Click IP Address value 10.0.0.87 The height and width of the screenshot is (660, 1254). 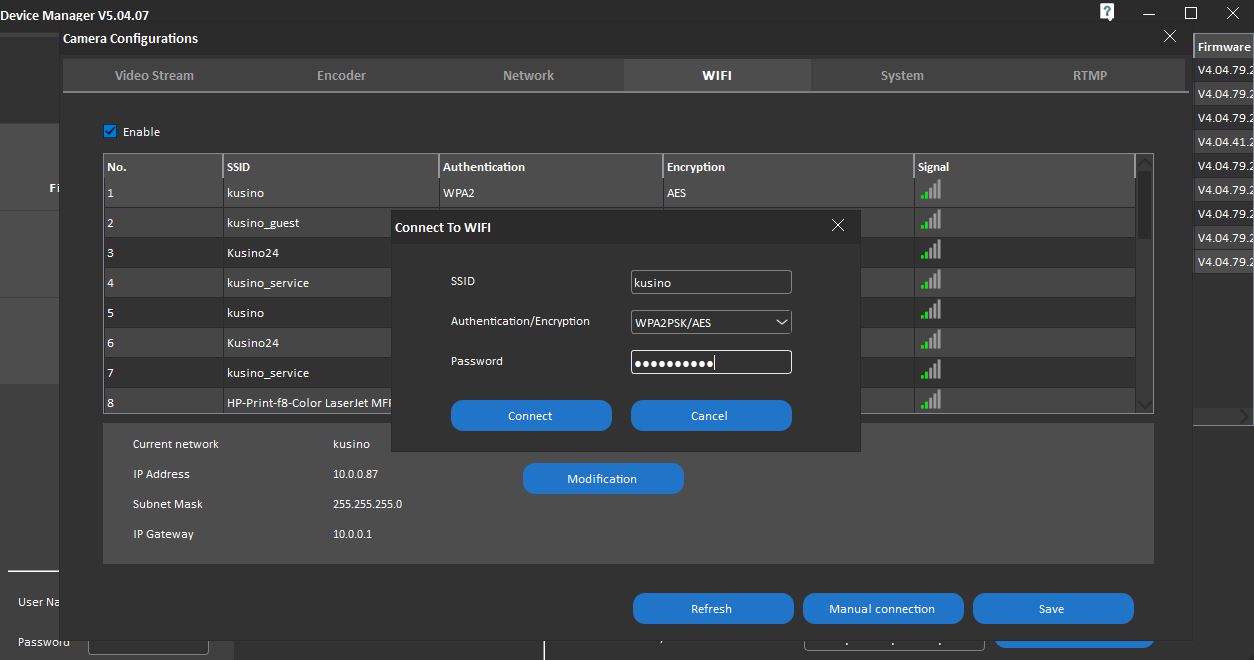click(355, 474)
